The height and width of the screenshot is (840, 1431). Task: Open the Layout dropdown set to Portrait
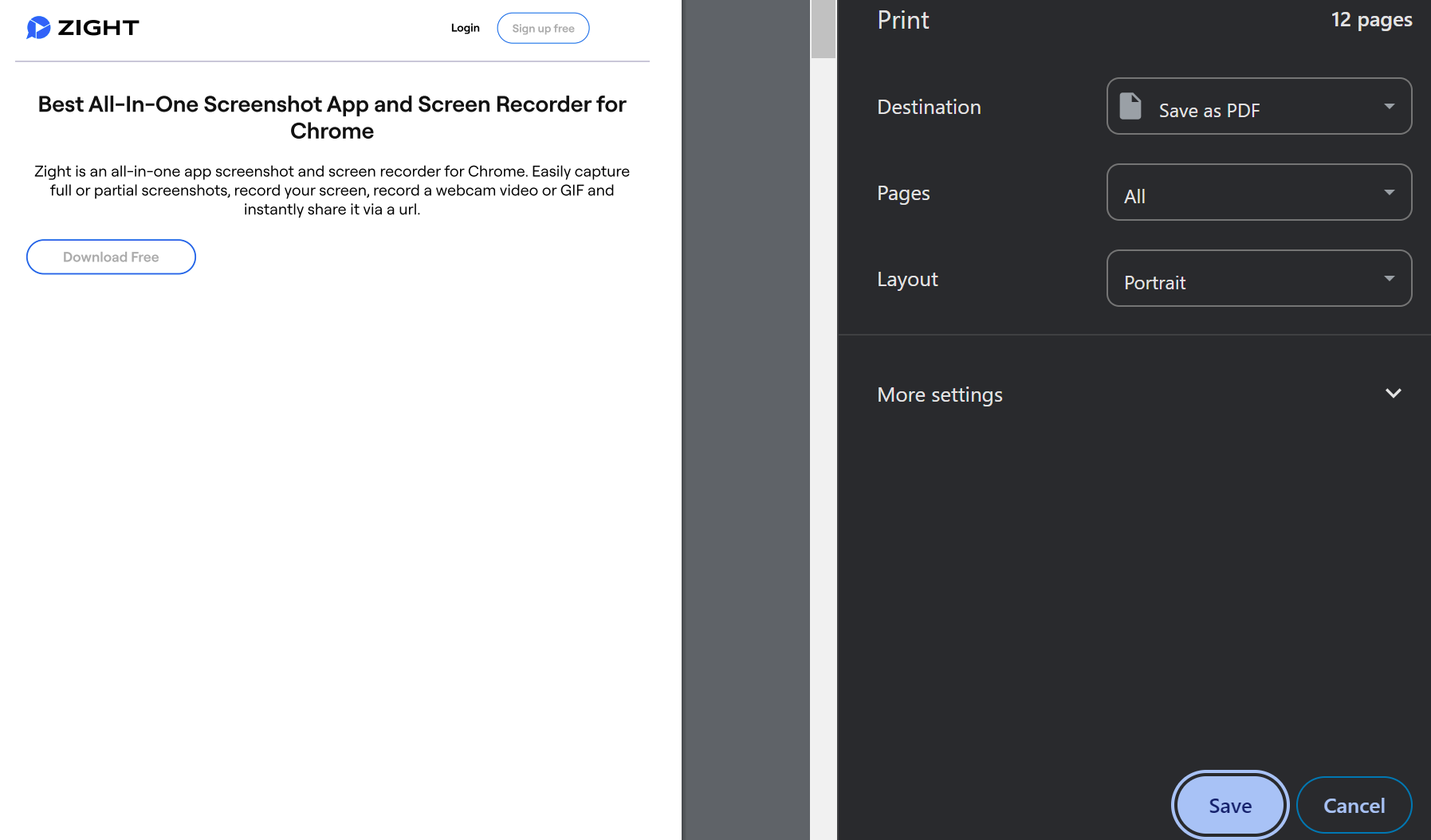pyautogui.click(x=1259, y=278)
